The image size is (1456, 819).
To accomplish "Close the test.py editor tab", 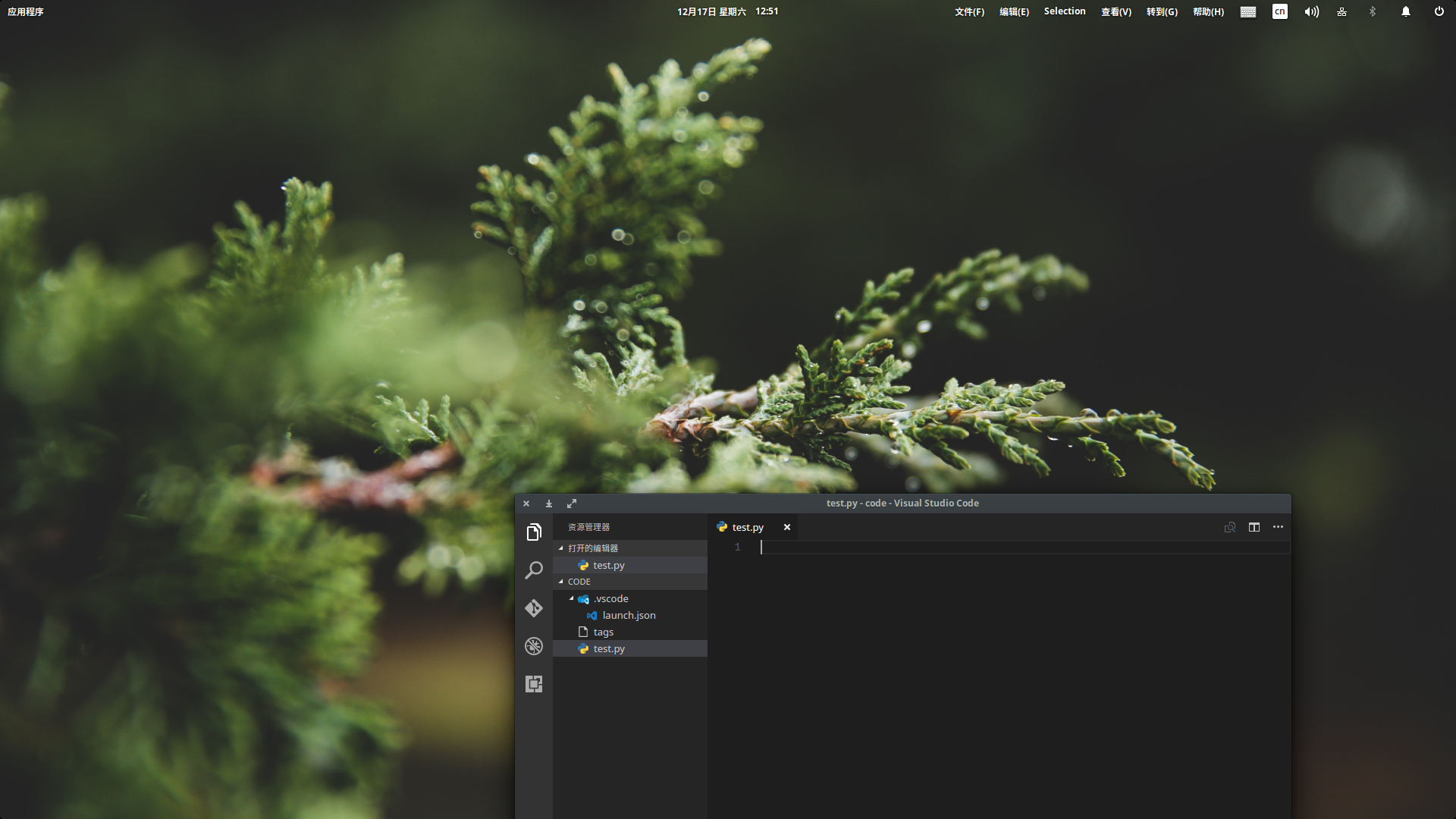I will [x=787, y=527].
